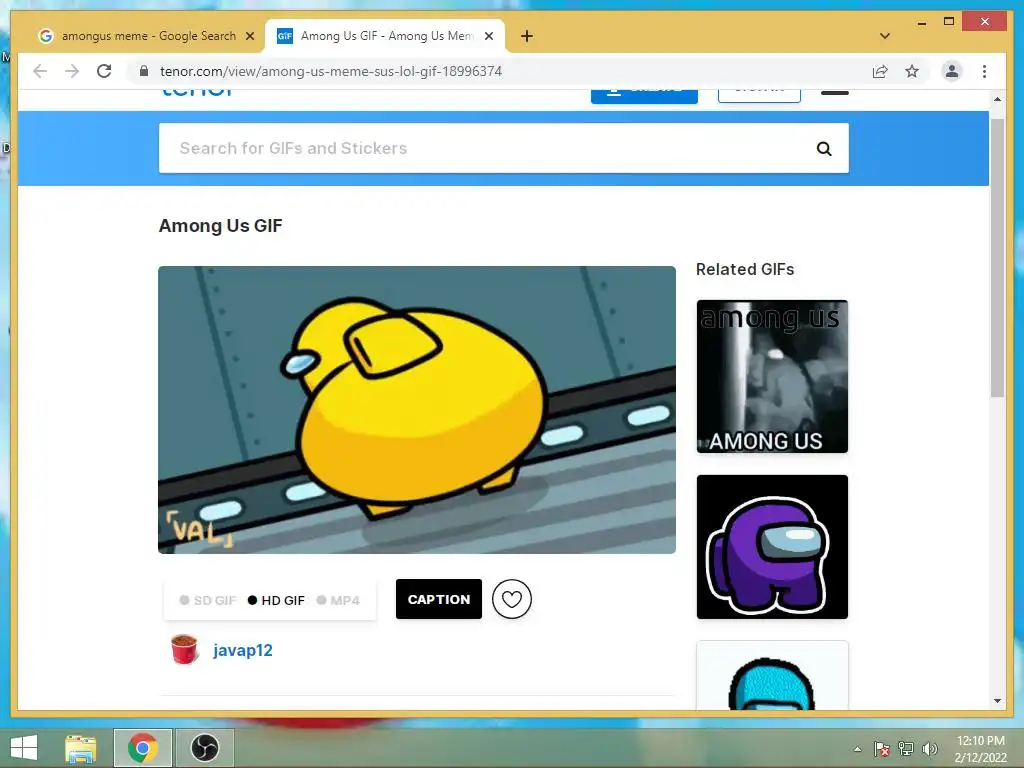
Task: Select the HD GIF quality option
Action: 276,600
